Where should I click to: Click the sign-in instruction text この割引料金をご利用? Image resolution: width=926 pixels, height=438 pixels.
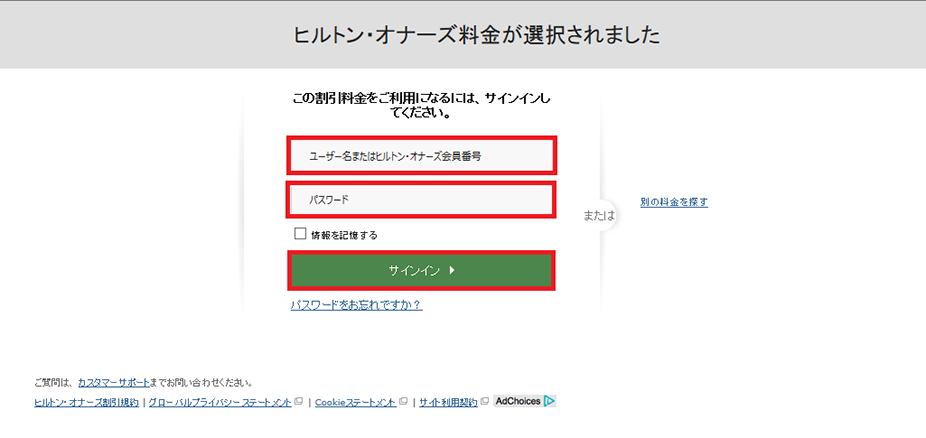pos(421,106)
